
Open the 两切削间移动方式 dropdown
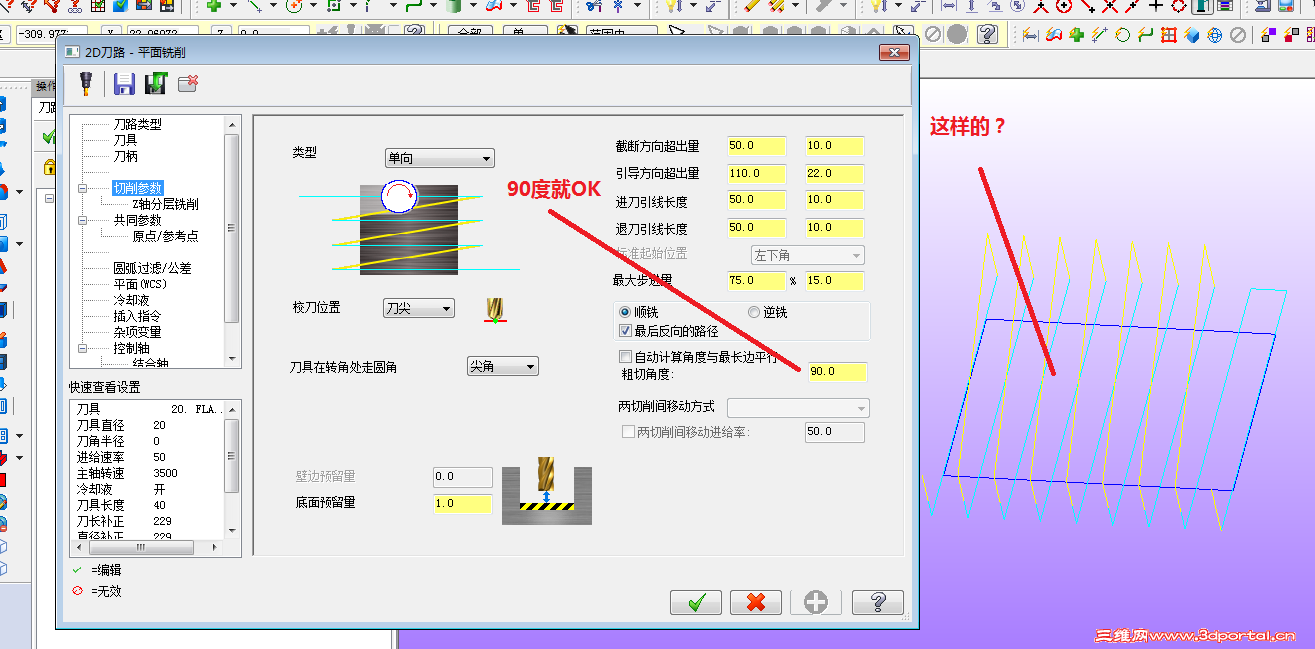[x=798, y=408]
